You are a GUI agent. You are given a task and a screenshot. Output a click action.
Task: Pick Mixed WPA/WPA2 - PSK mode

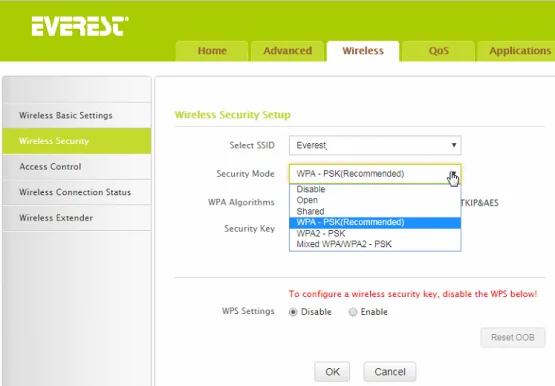375,244
